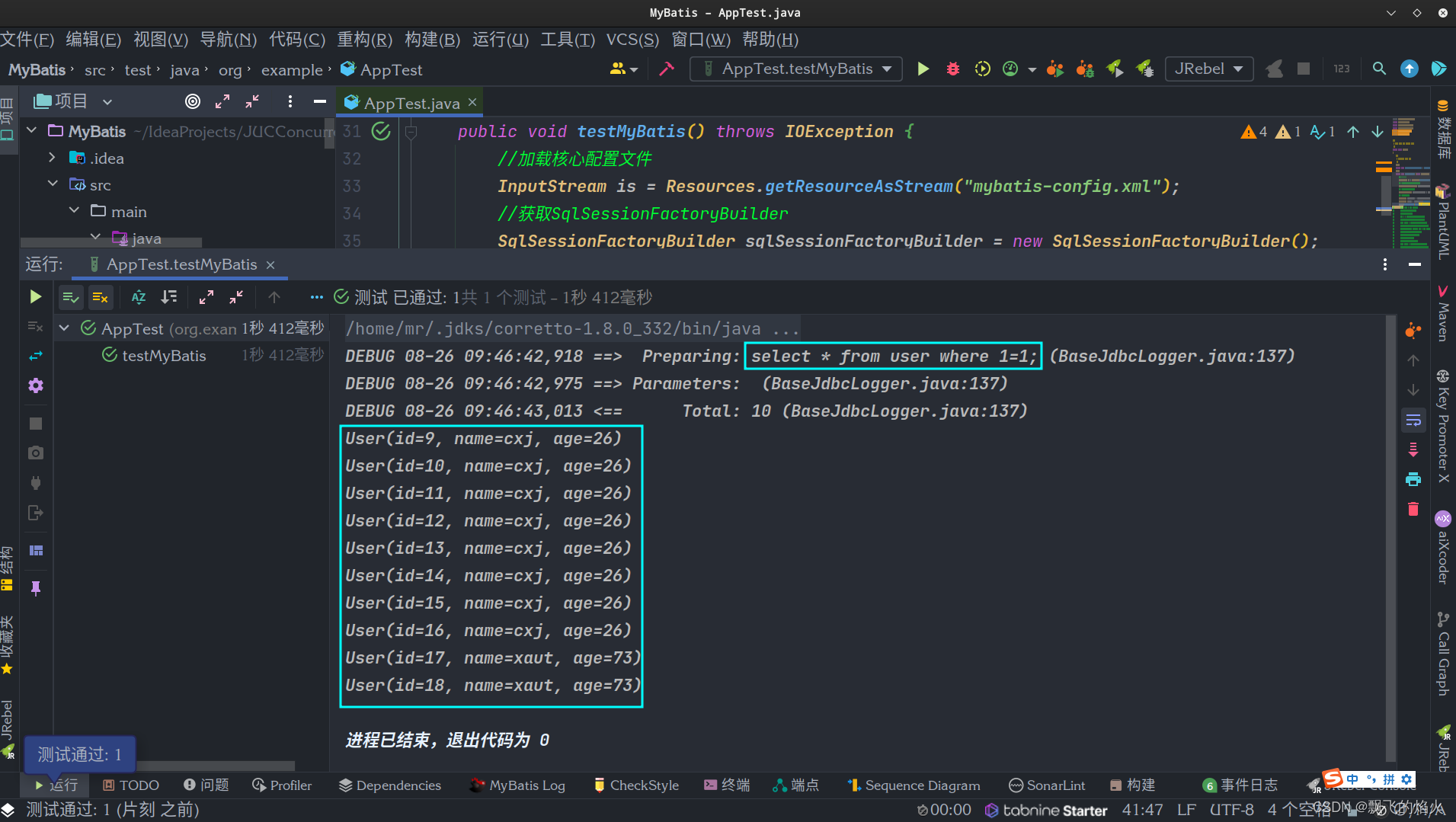Image resolution: width=1456 pixels, height=822 pixels.
Task: Toggle auto-test arrows icon in Run sidebar
Action: [35, 356]
